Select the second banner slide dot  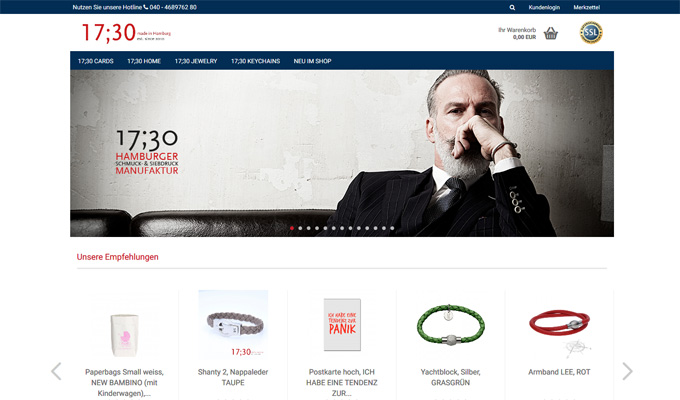click(300, 228)
